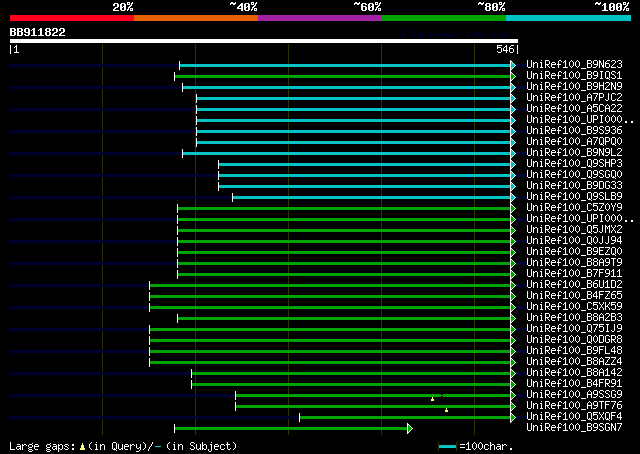Click the cyan alignment bar for A7PJC2
Image resolution: width=640 pixels, height=454 pixels.
[x=353, y=98]
